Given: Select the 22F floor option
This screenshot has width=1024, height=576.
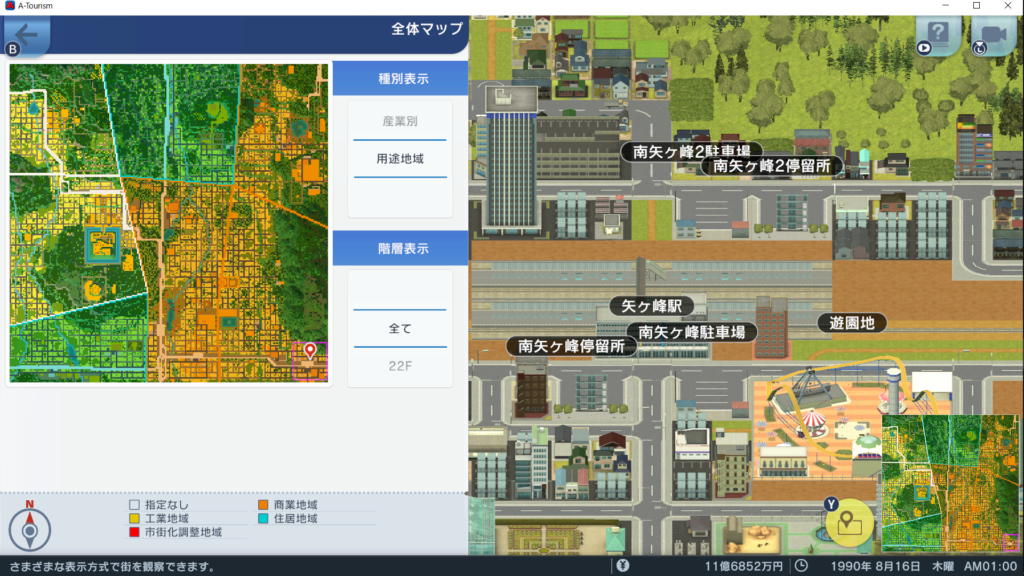Looking at the screenshot, I should [399, 365].
